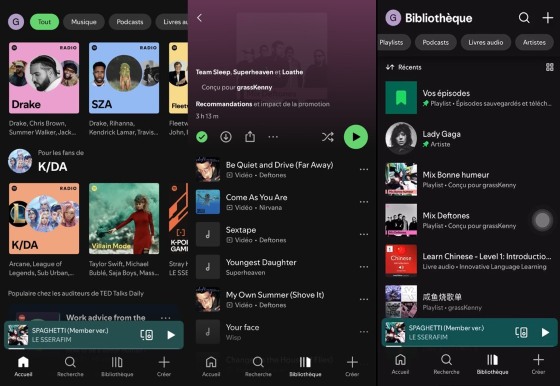This screenshot has width=560, height=386.
Task: Open Learn Chinese audiobook in library
Action: [469, 261]
